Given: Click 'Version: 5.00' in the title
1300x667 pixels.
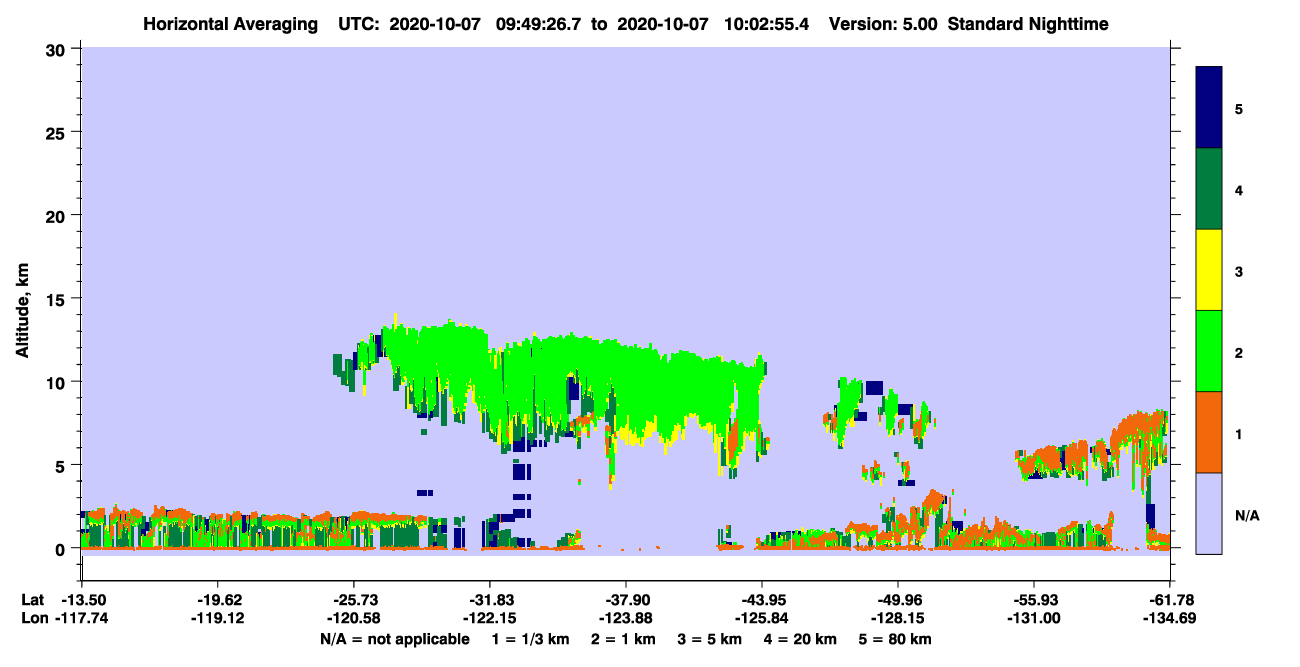Looking at the screenshot, I should pos(882,23).
